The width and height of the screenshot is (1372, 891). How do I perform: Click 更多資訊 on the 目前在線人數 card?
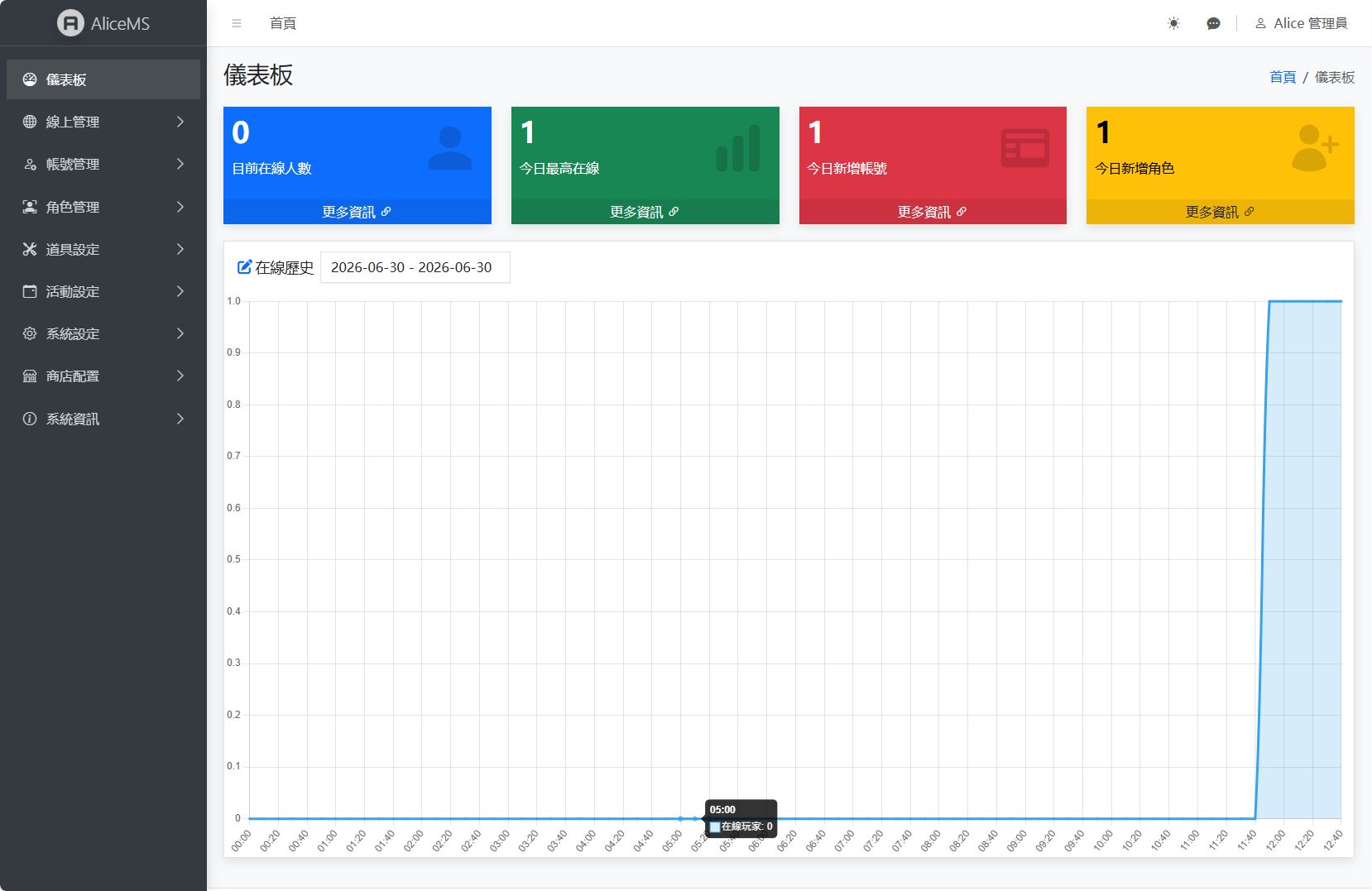click(x=357, y=212)
